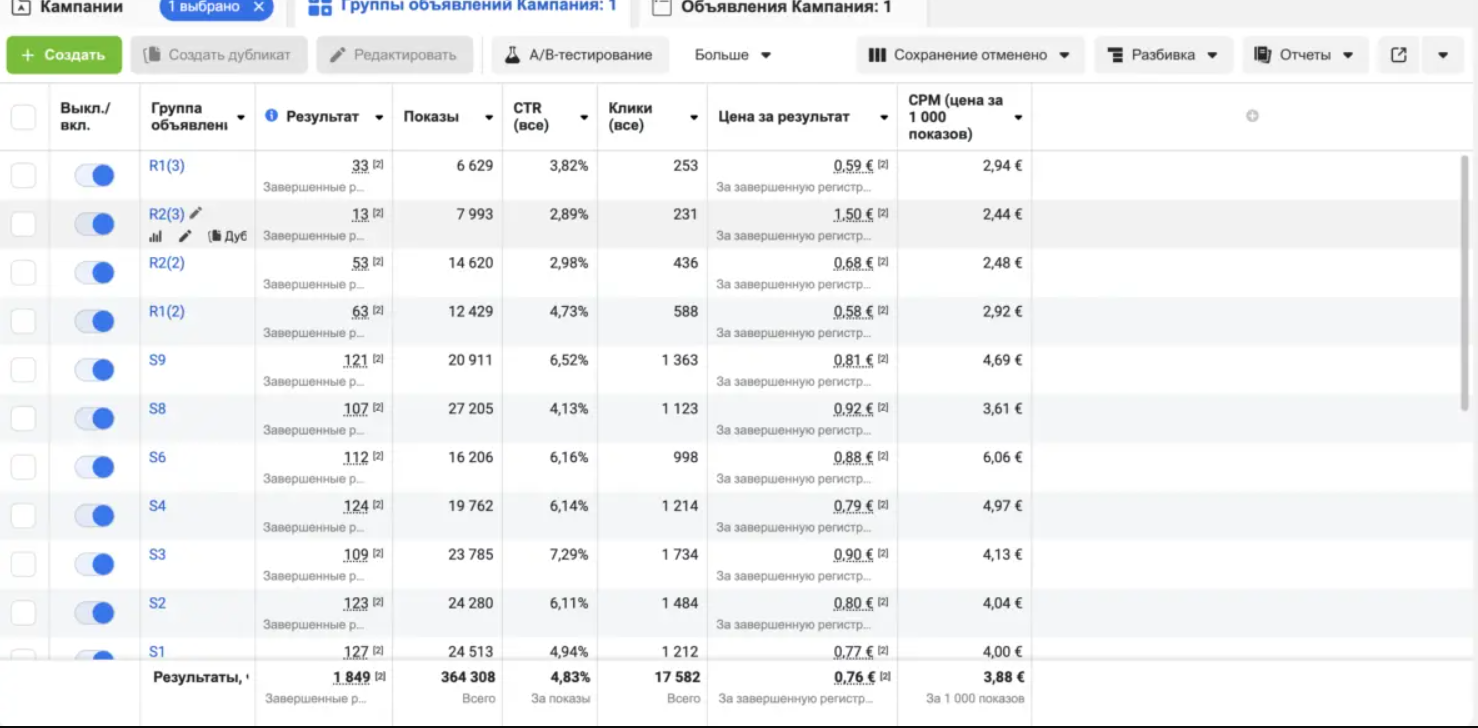Image resolution: width=1478 pixels, height=728 pixels.
Task: Click the impressions value 14 620
Action: click(x=470, y=263)
